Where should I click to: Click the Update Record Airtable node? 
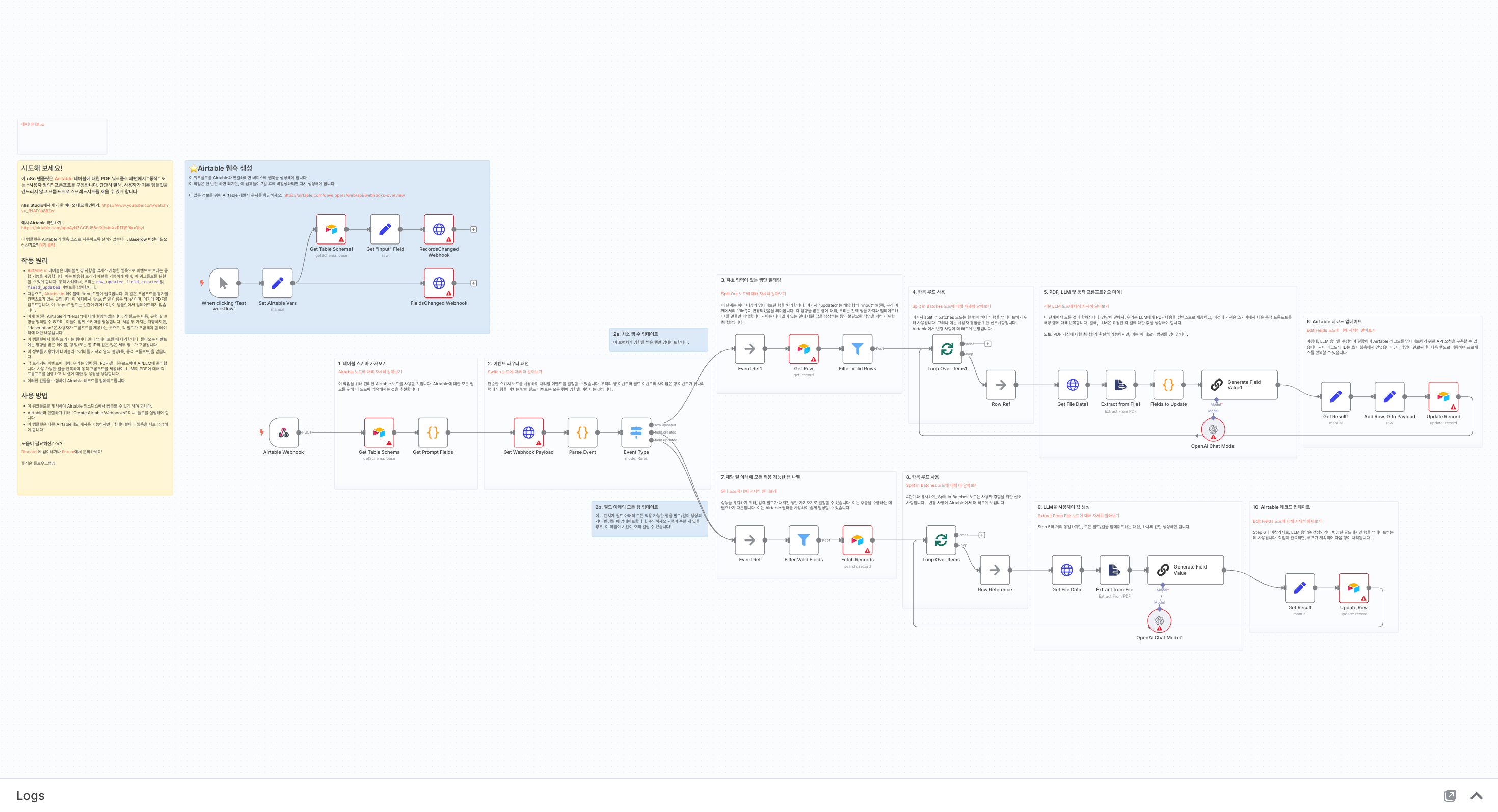(x=1443, y=396)
